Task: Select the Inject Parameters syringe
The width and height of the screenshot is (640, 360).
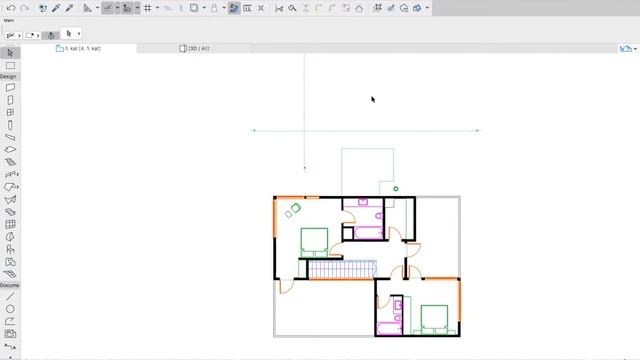Action: pyautogui.click(x=69, y=8)
